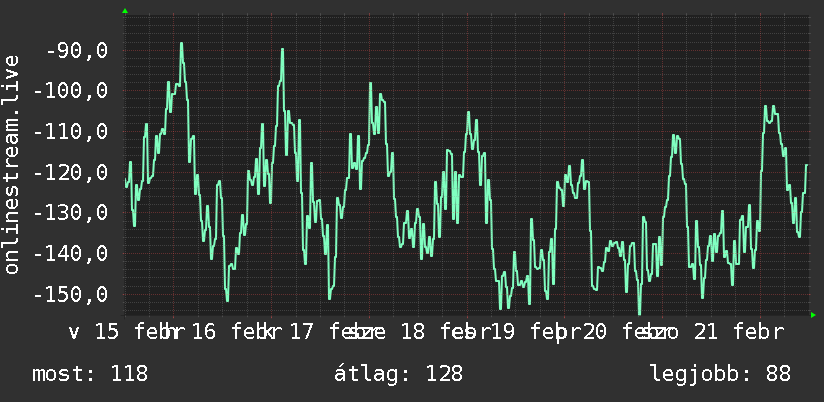Click the '21 febr' date label
The height and width of the screenshot is (402, 824).
(739, 332)
